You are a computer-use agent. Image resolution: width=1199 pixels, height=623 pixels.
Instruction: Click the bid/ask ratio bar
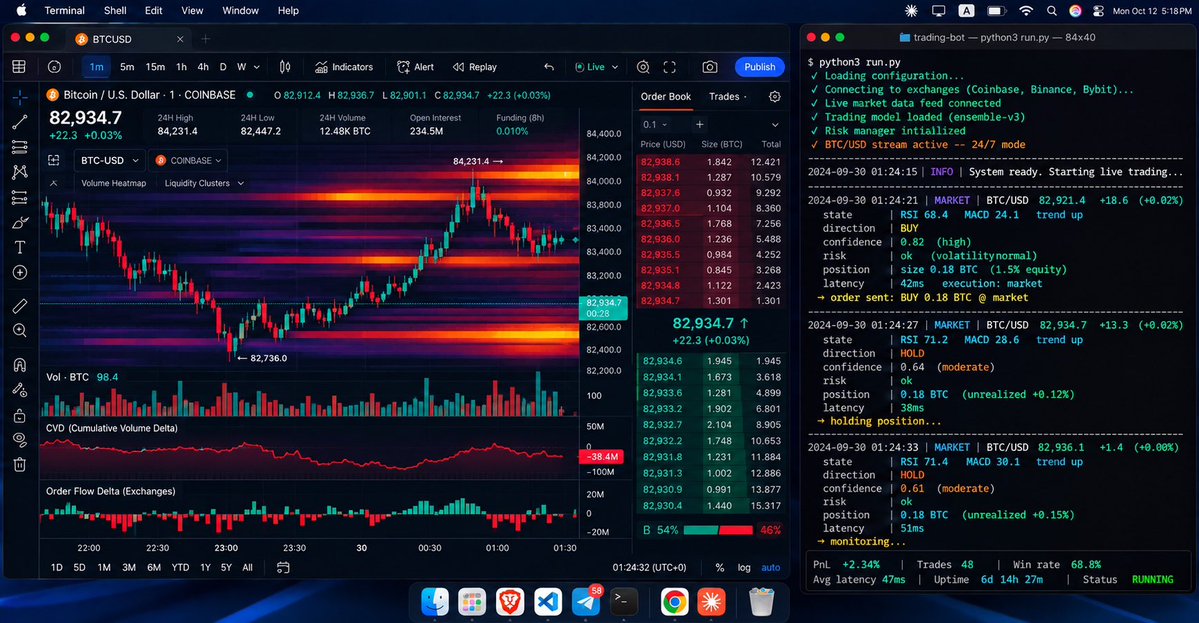pos(718,530)
